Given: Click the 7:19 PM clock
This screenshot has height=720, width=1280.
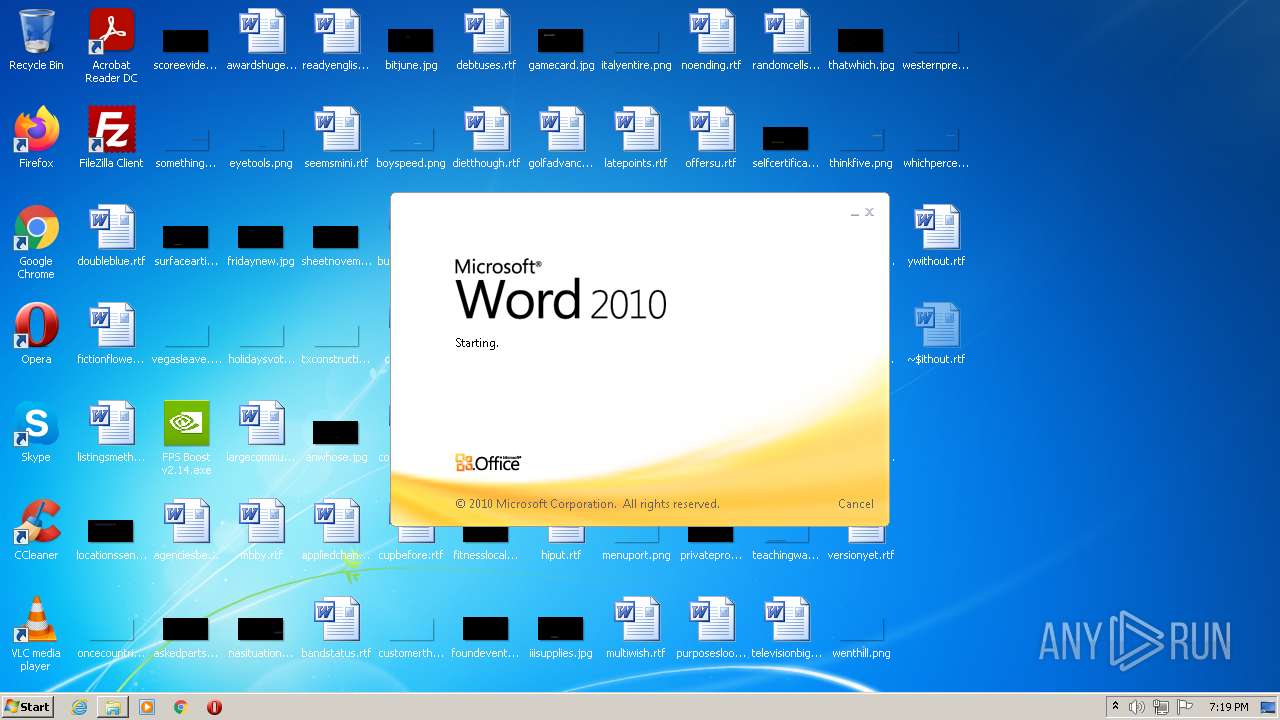Looking at the screenshot, I should click(x=1228, y=707).
